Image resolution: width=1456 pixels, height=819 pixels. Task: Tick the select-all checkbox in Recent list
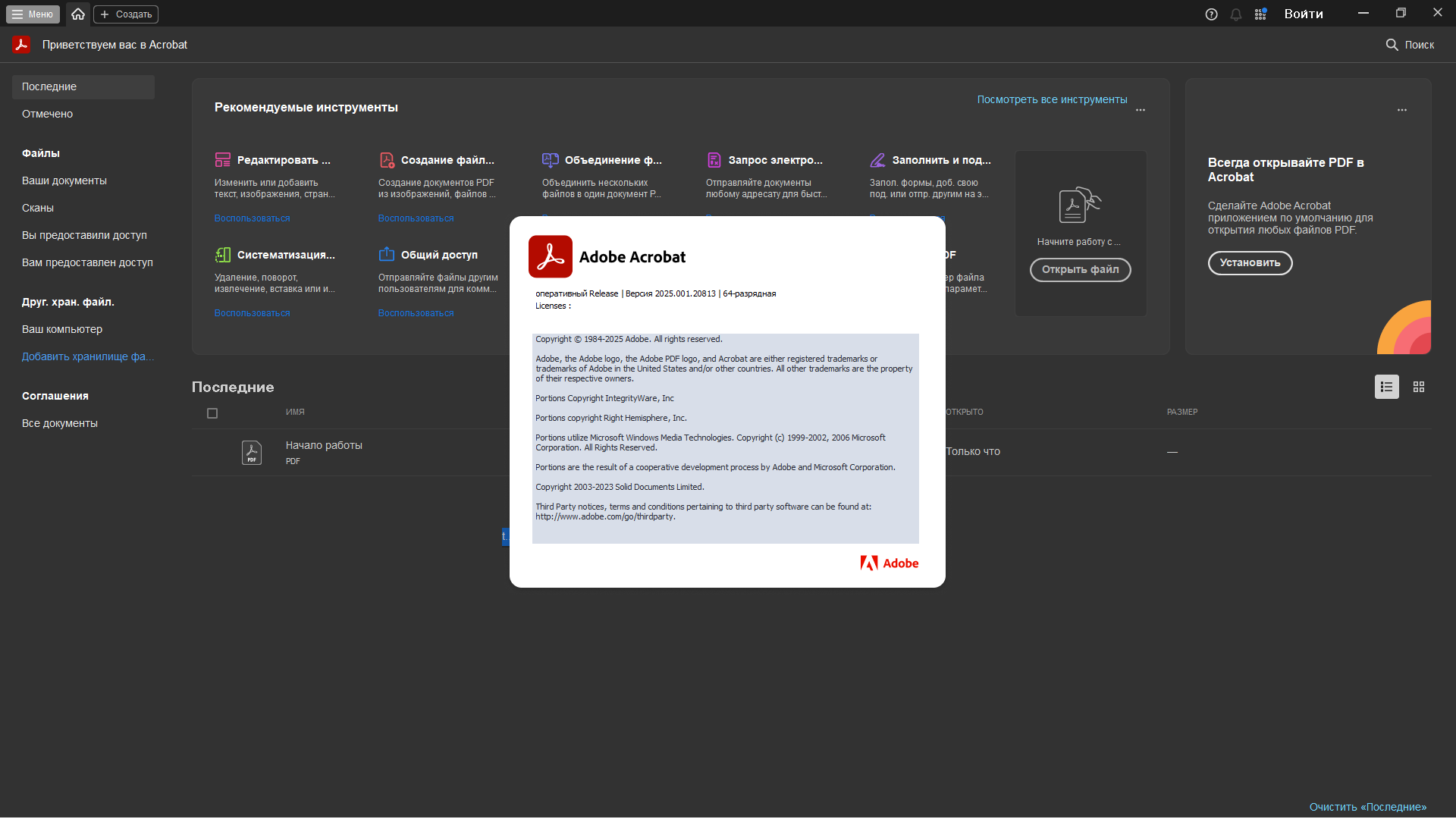(212, 413)
